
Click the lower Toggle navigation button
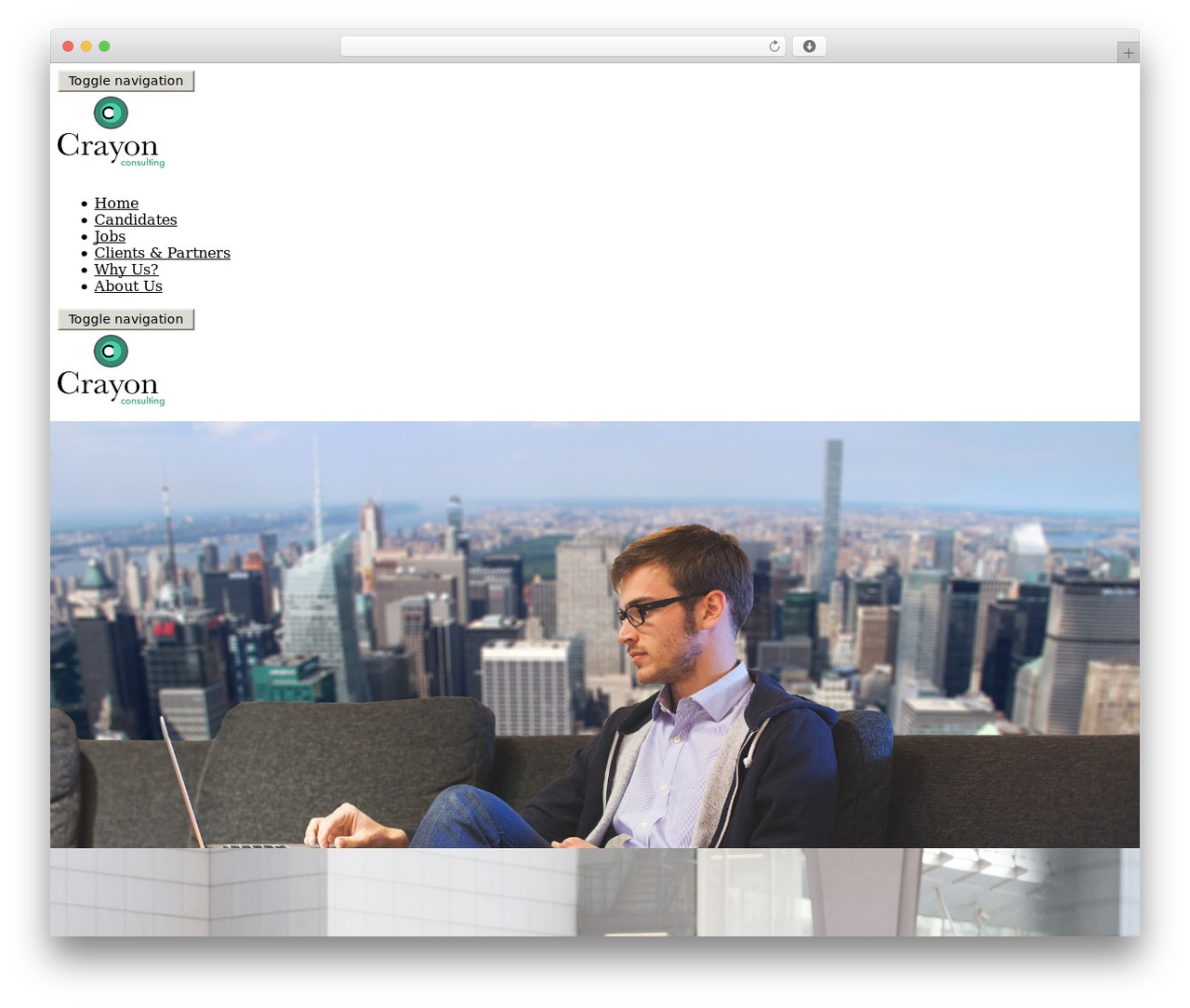tap(126, 319)
